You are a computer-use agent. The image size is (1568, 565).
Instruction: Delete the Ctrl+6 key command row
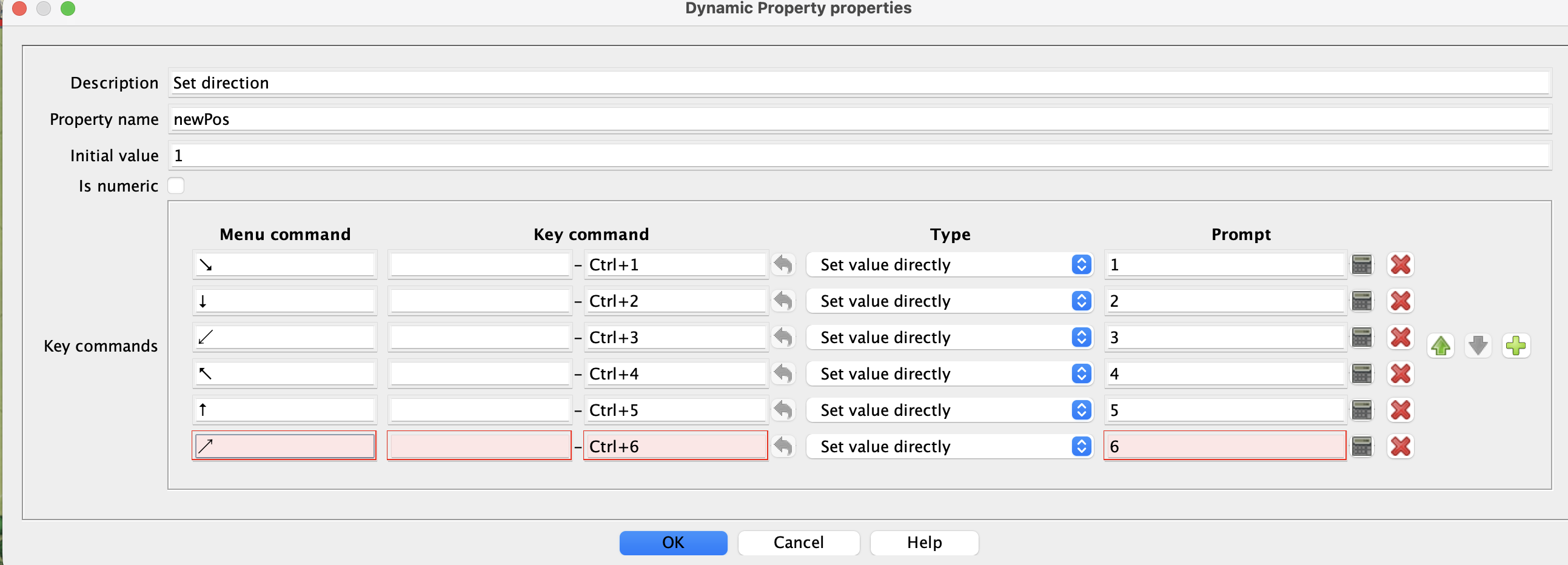[x=1400, y=446]
